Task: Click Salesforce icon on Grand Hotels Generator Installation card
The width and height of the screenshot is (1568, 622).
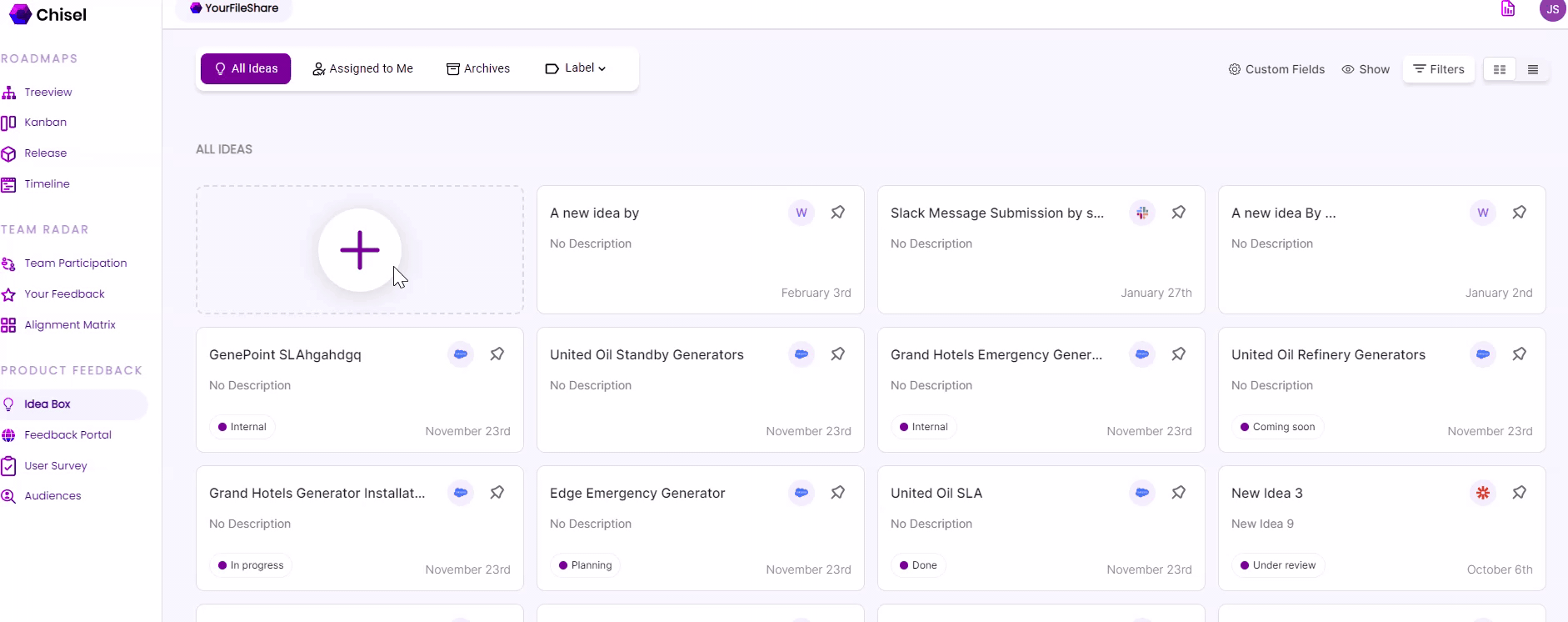Action: [461, 493]
